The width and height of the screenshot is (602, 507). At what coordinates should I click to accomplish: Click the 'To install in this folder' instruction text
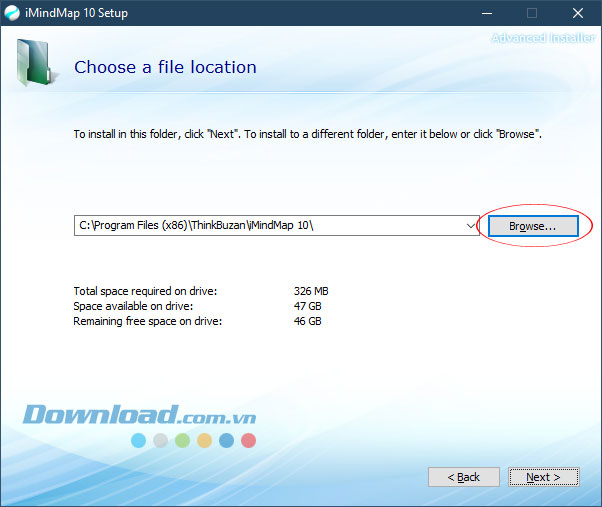coord(308,134)
